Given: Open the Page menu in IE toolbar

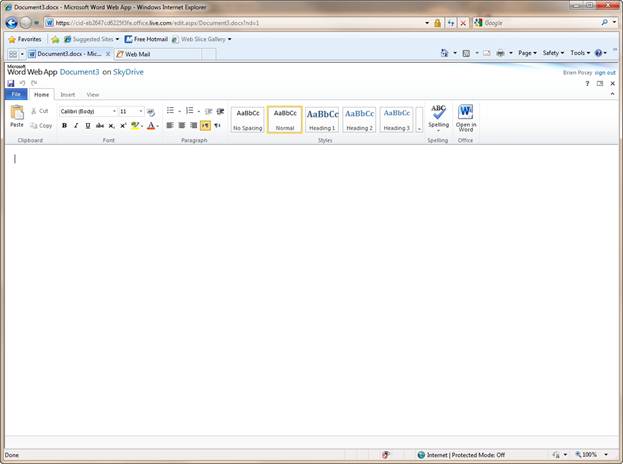Looking at the screenshot, I should coord(527,53).
